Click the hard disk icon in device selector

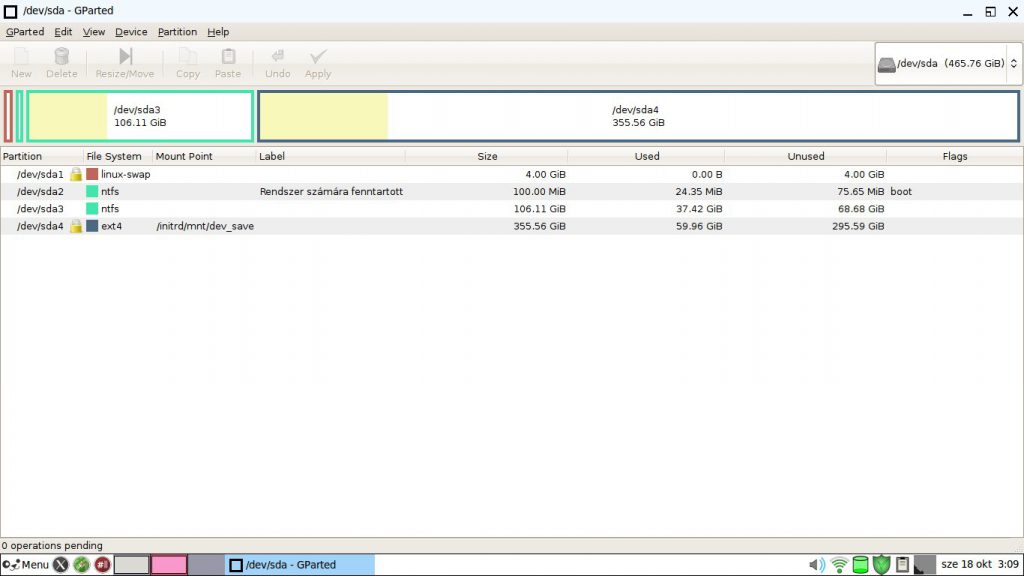(x=886, y=64)
